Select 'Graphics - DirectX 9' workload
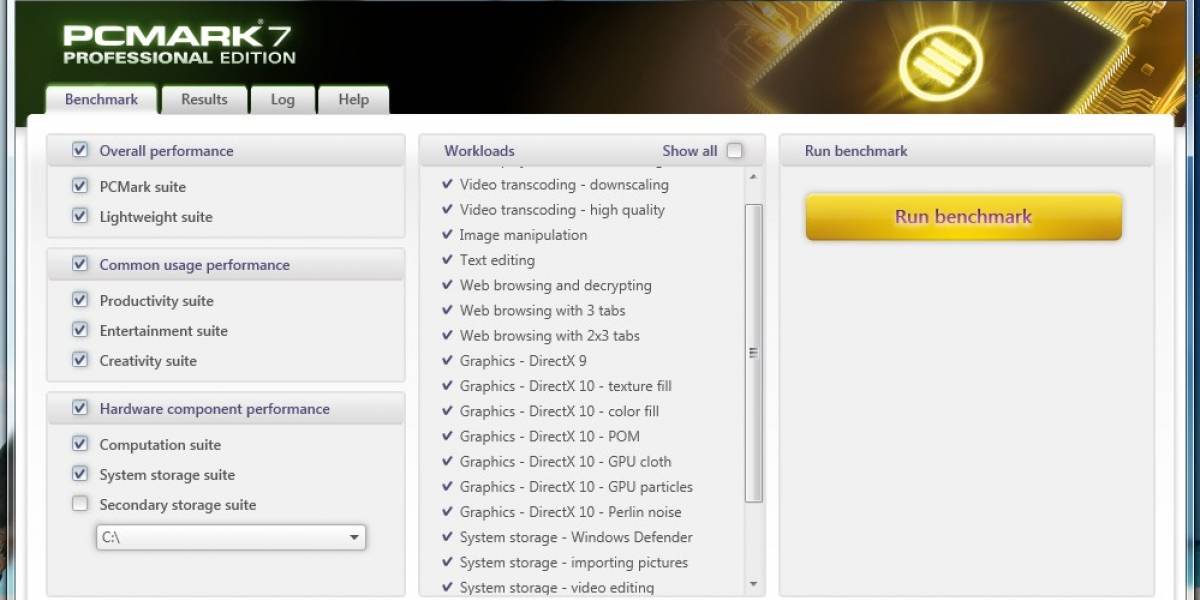This screenshot has width=1200, height=600. coord(523,361)
